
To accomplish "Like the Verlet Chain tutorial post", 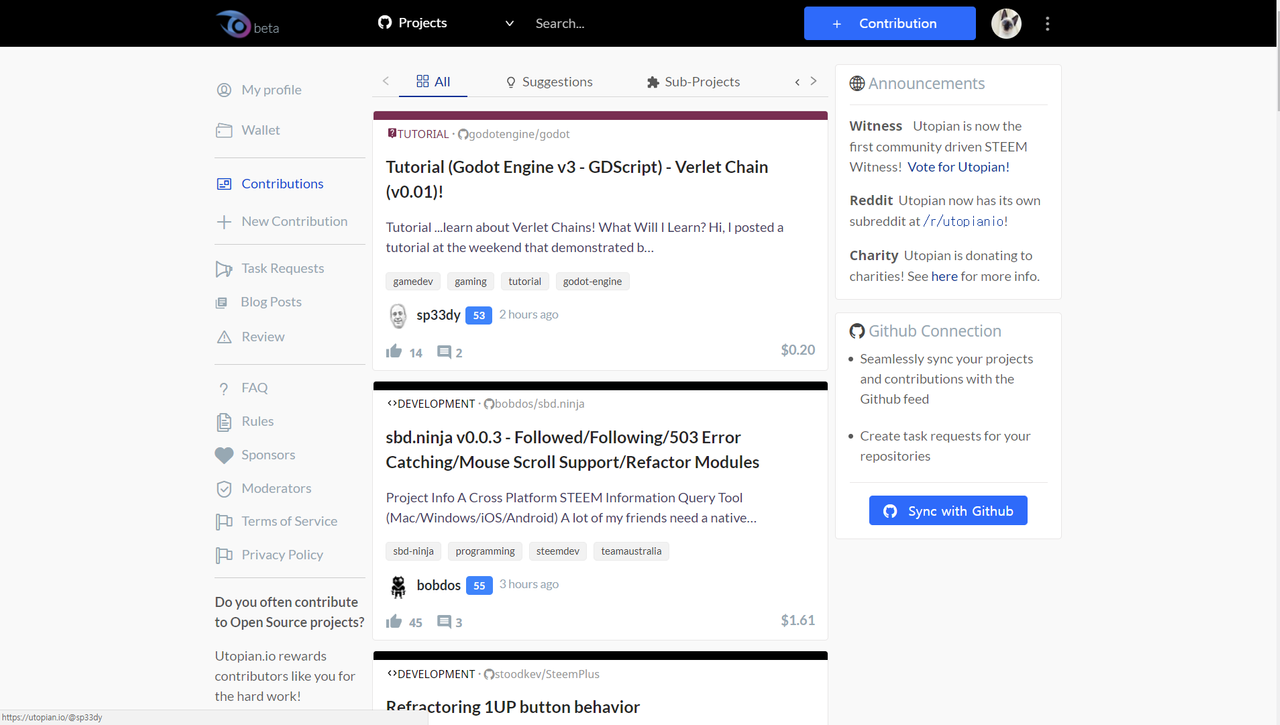I will pos(394,351).
